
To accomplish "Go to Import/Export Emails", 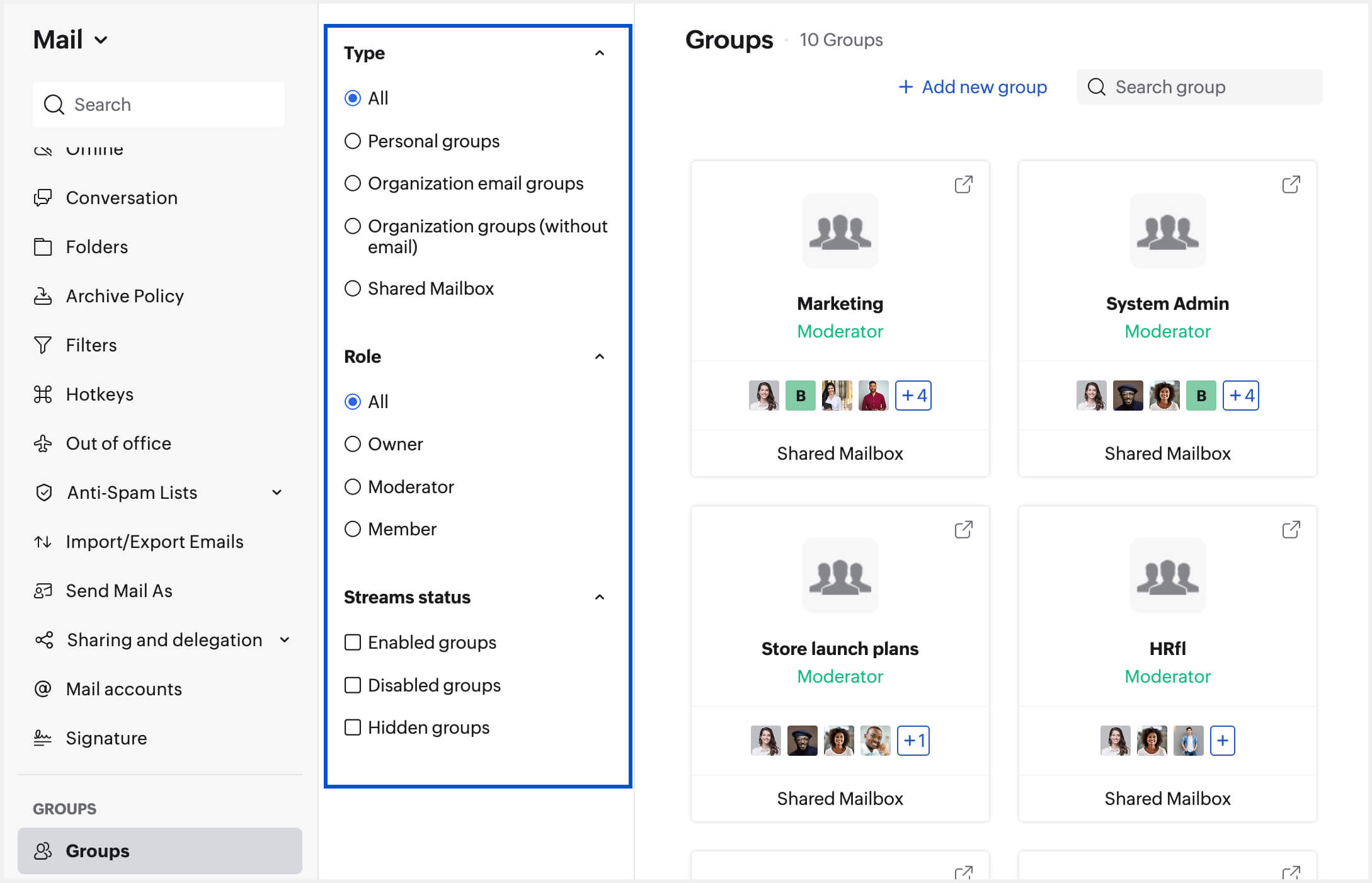I will (x=154, y=542).
